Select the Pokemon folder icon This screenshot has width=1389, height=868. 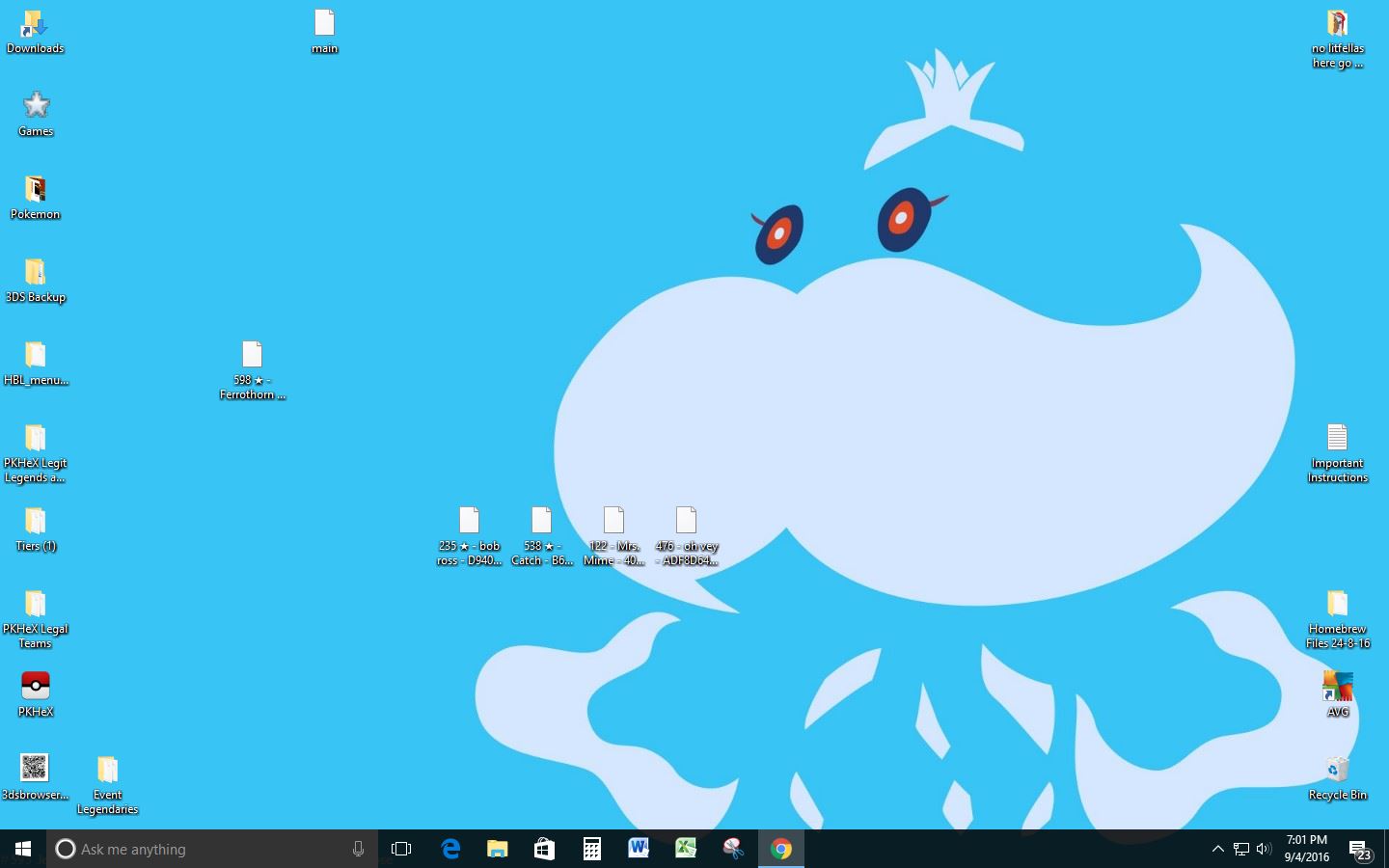click(x=36, y=198)
